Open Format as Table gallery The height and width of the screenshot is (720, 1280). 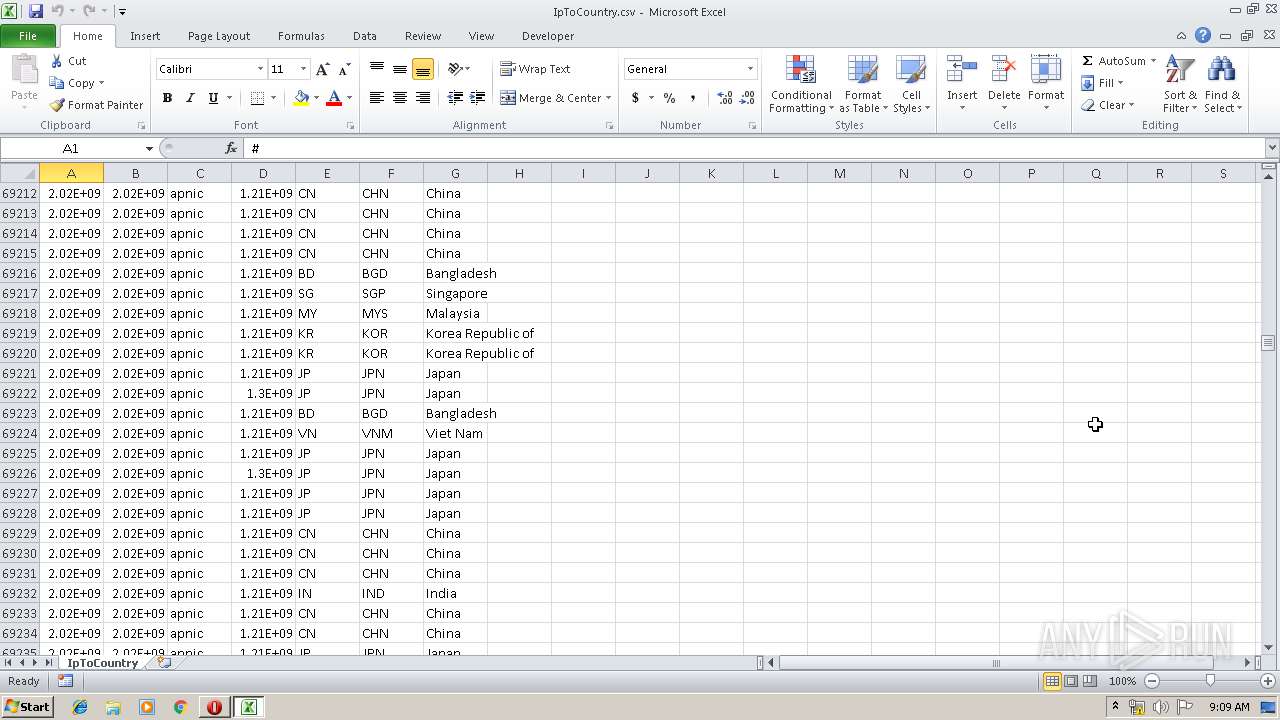coord(863,85)
